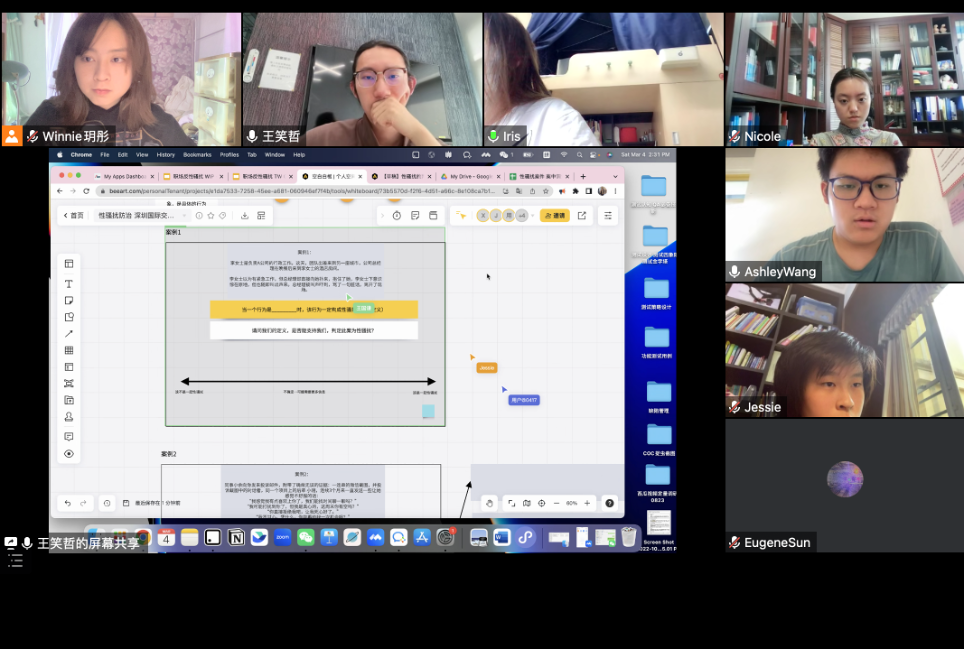Screen dimensions: 964x650
Task: Reload the page in Chrome
Action: point(86,191)
